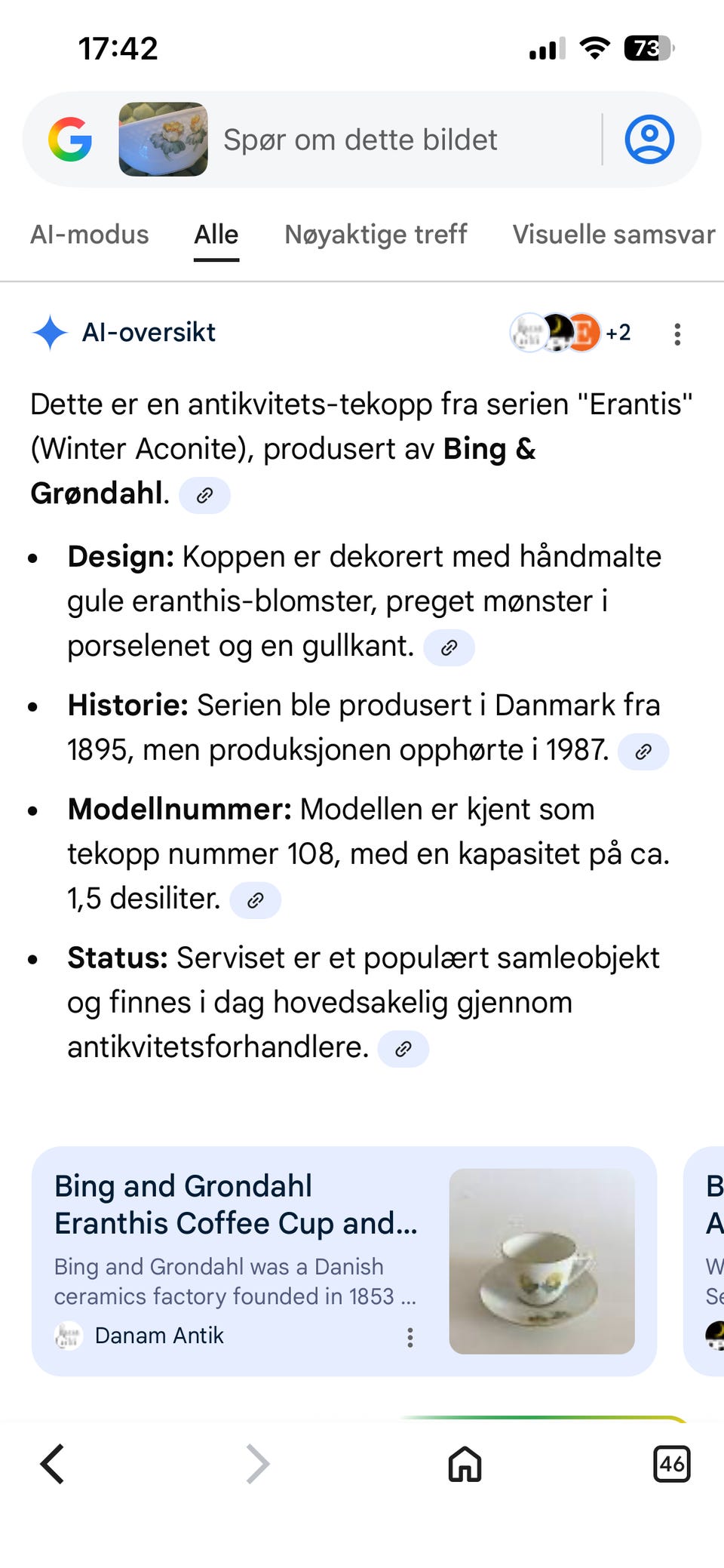Tap source link icon after 1987
This screenshot has width=724, height=1568.
point(643,752)
